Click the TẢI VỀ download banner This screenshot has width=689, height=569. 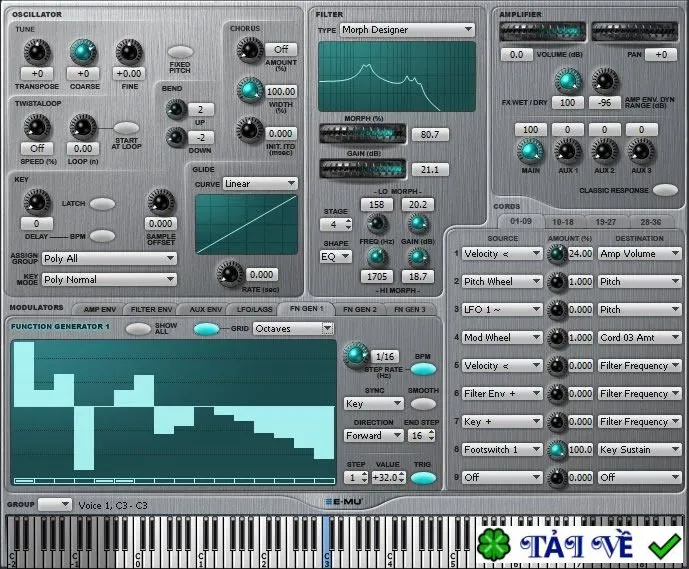580,544
